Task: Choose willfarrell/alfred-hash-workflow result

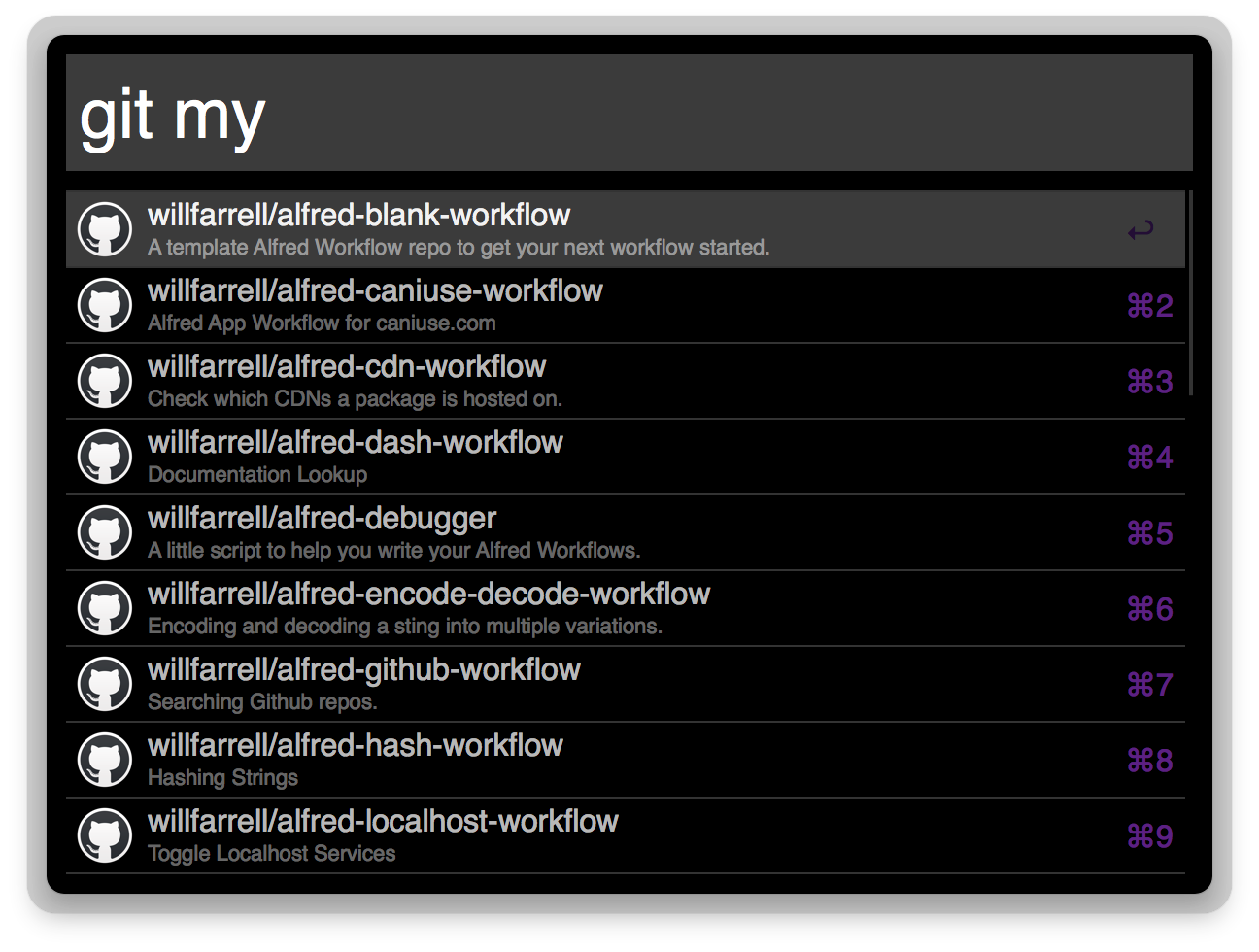Action: click(626, 760)
